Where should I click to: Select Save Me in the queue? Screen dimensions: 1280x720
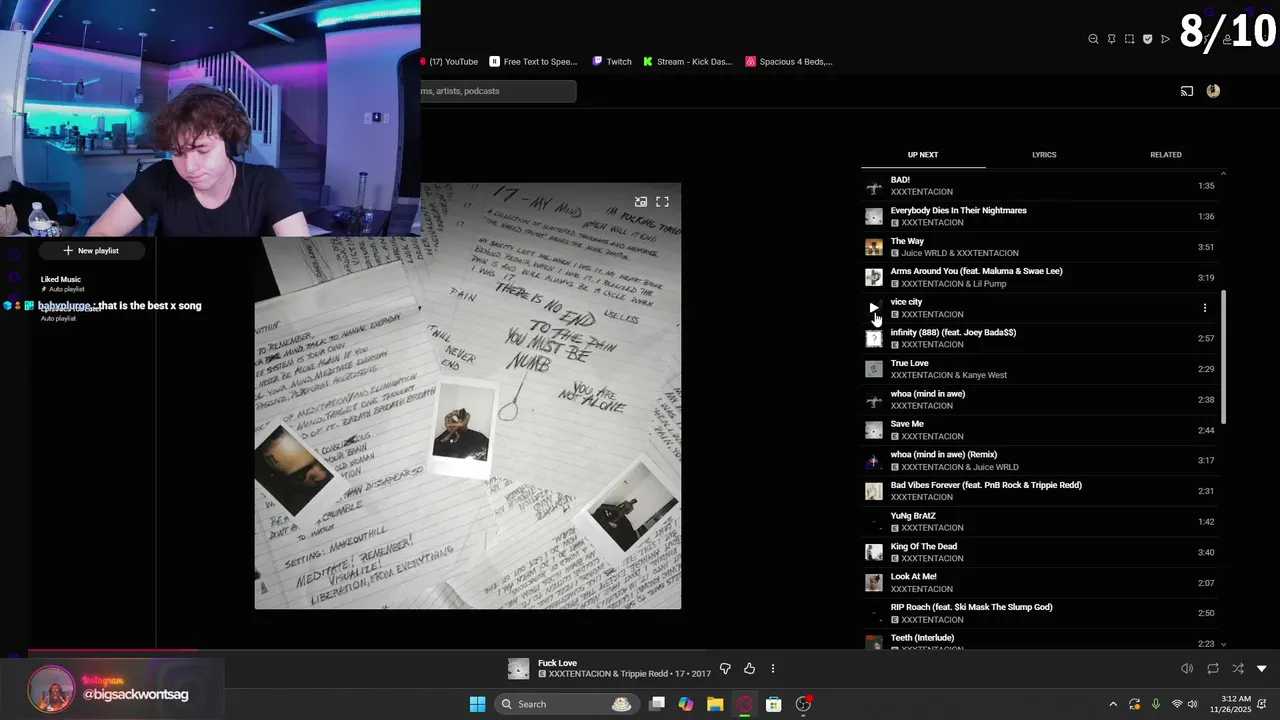pos(1040,430)
